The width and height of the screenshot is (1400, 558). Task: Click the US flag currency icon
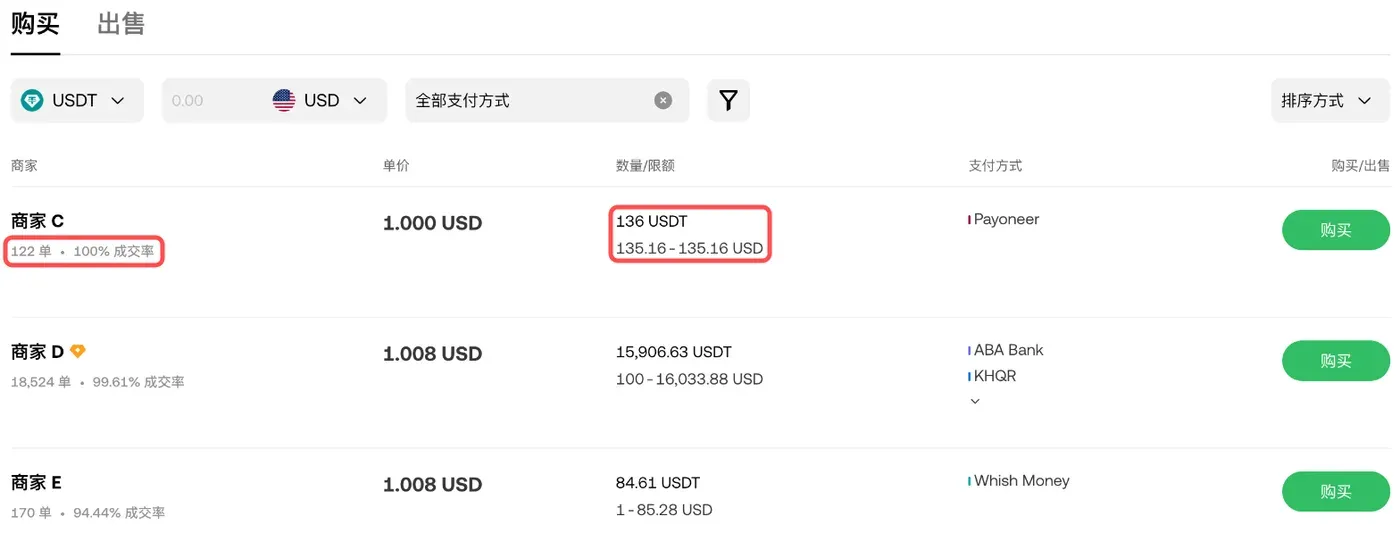click(284, 100)
